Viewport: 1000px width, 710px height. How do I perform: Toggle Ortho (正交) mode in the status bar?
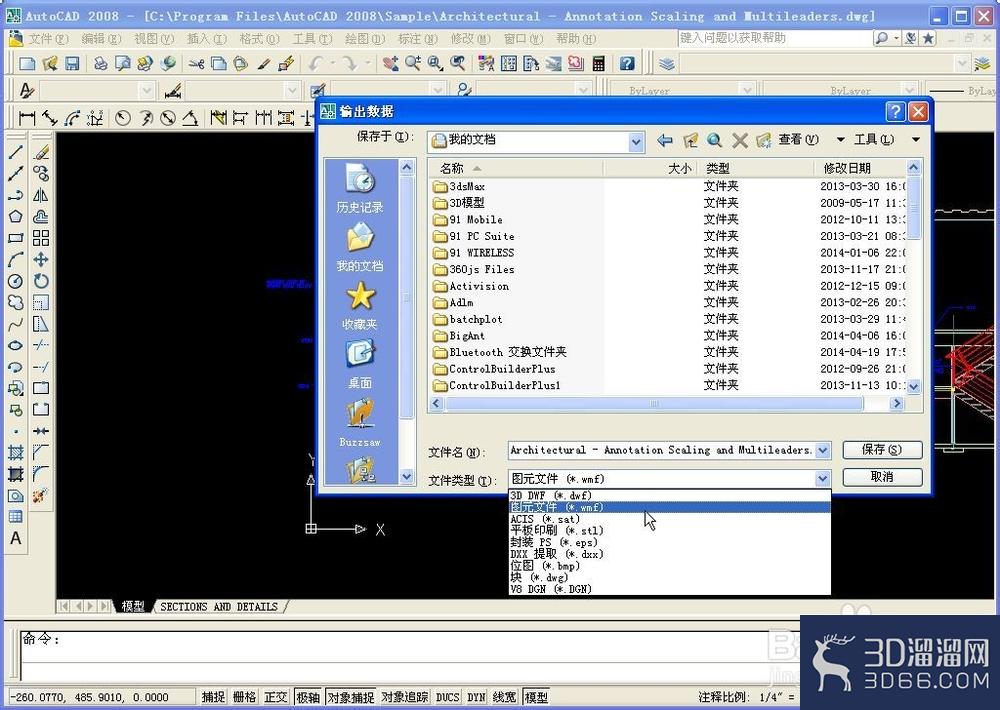click(x=276, y=697)
